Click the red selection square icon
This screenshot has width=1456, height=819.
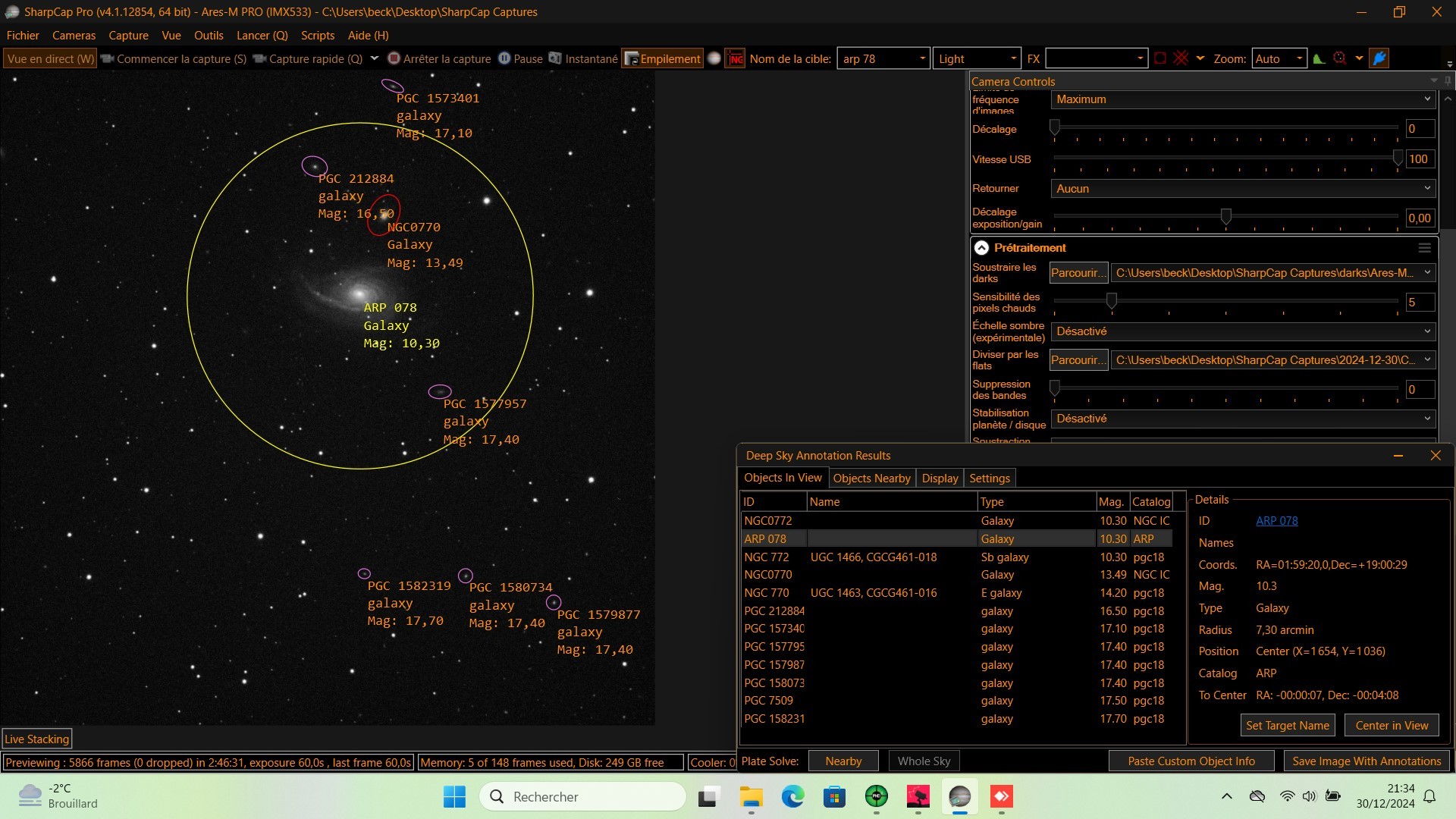[x=1159, y=58]
